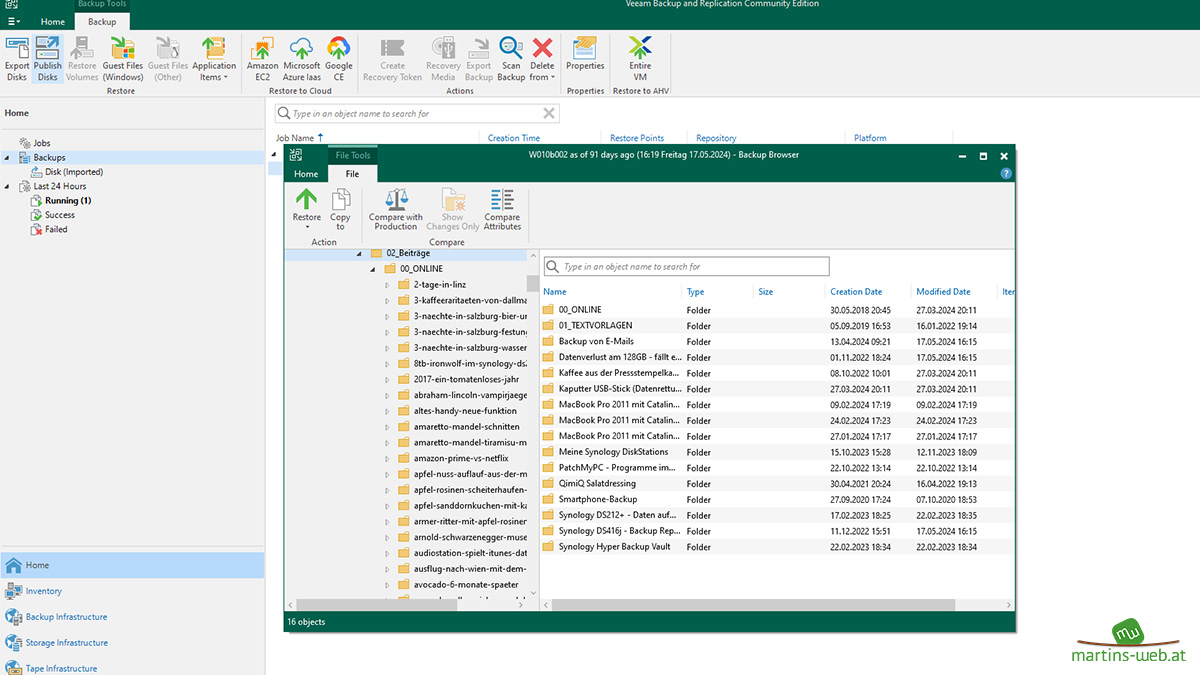
Task: Expand the amazon-prime-vs-netflix folder
Action: coord(388,458)
